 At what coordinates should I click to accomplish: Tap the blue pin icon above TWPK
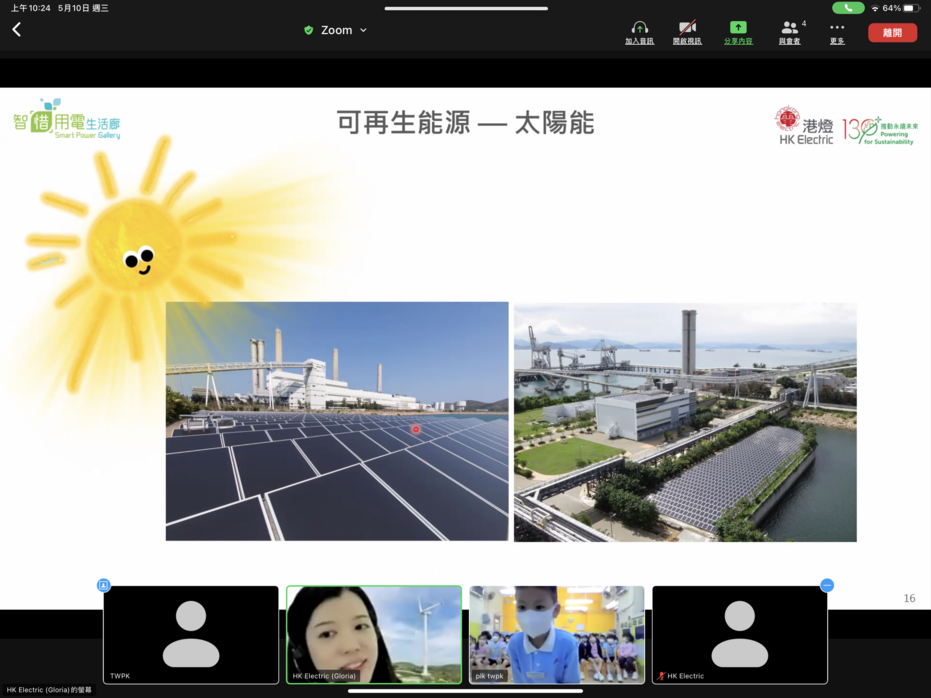point(103,585)
